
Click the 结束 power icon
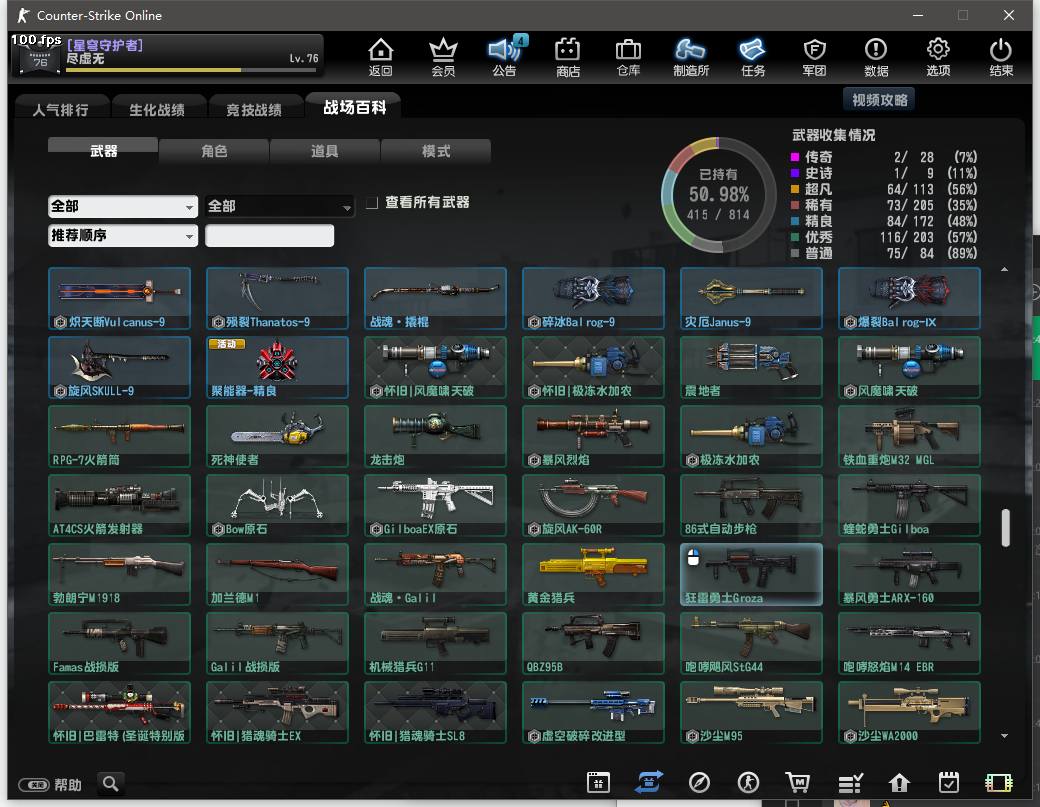coord(1000,57)
